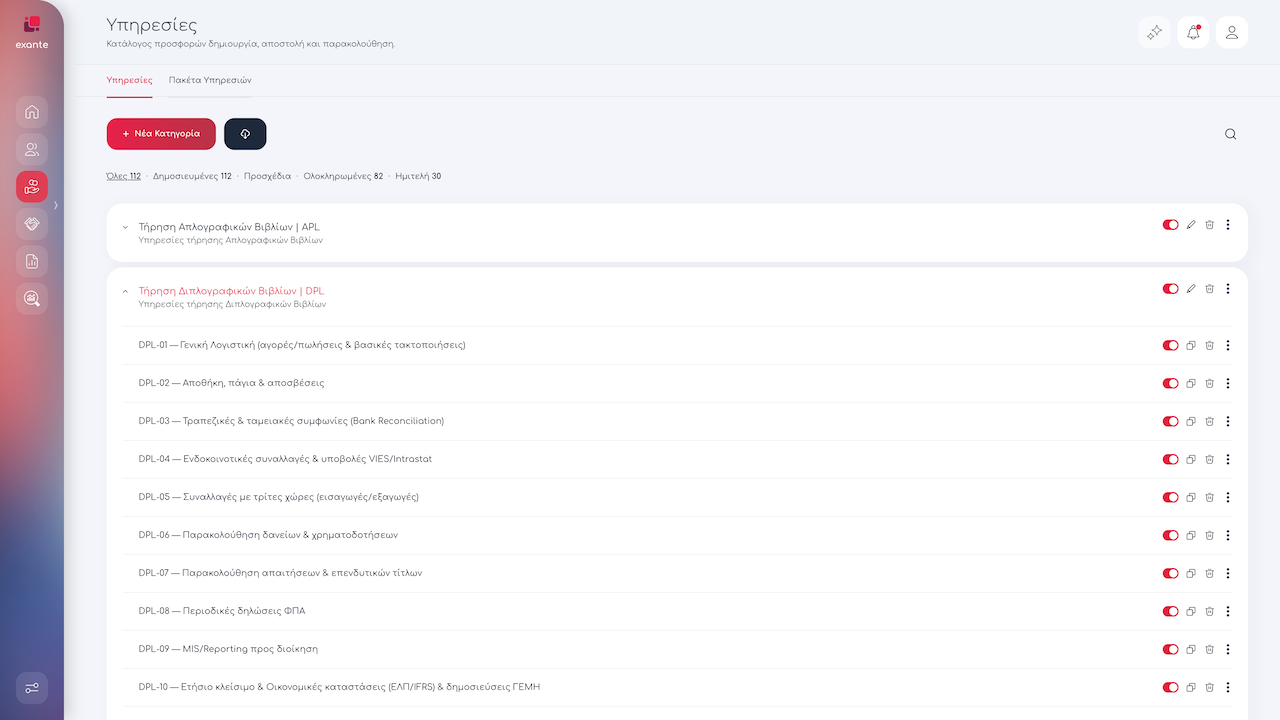Click the user profile icon
Screen dimensions: 1280x720
1231,33
